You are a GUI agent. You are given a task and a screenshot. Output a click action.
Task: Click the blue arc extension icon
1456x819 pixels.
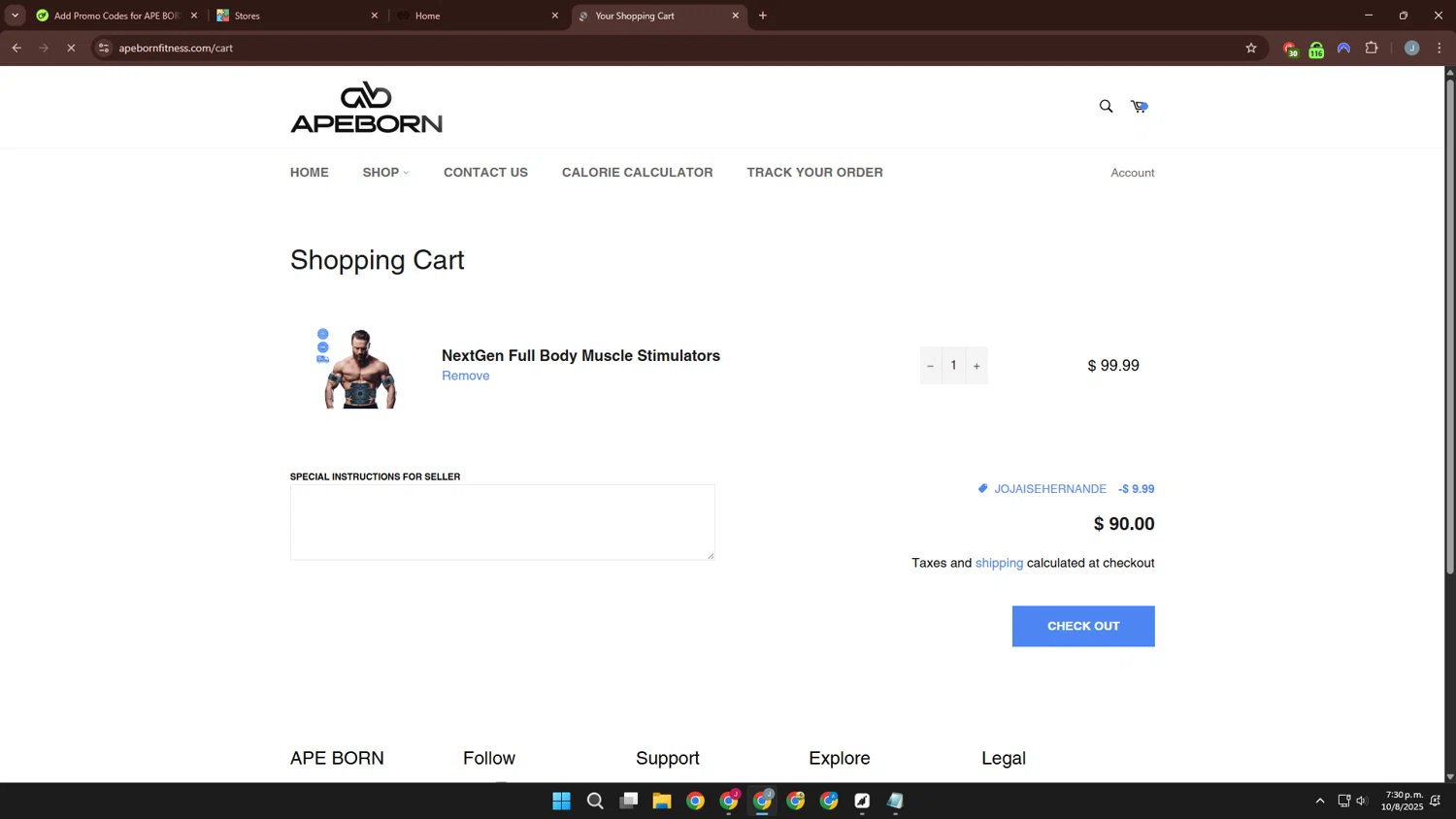[1343, 48]
